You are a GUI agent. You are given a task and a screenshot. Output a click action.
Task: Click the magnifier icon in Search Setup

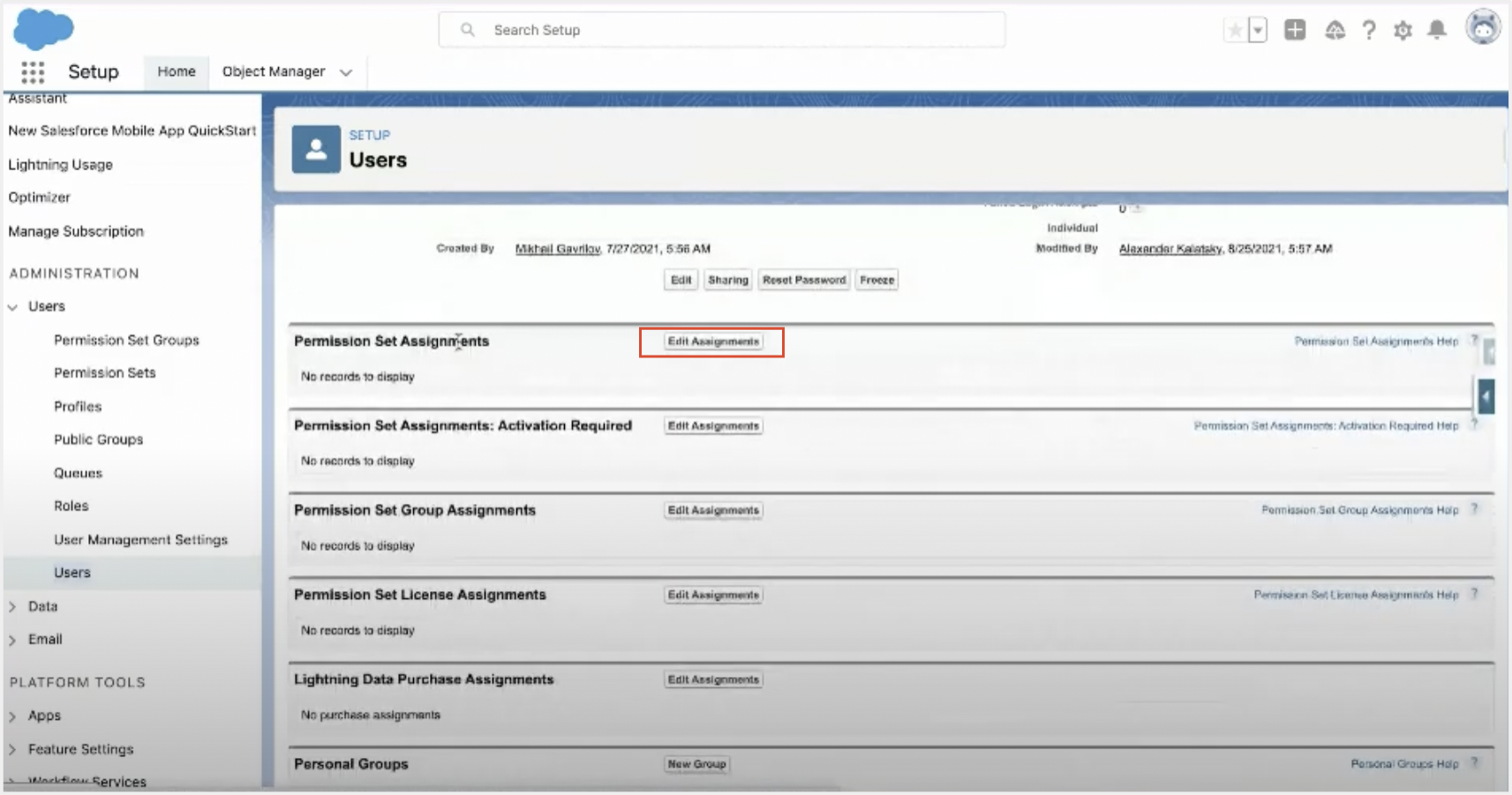tap(468, 30)
